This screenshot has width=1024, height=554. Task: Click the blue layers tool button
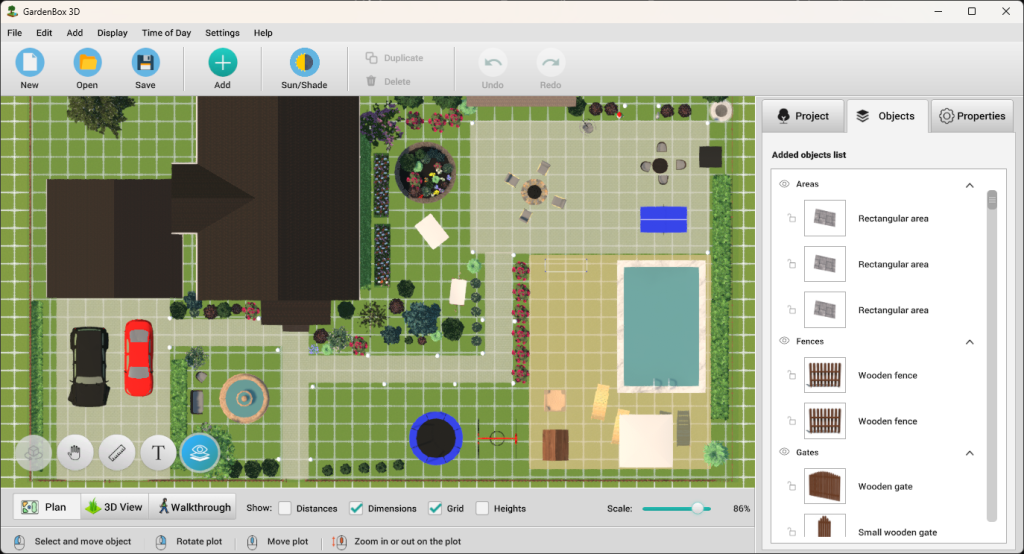click(200, 452)
